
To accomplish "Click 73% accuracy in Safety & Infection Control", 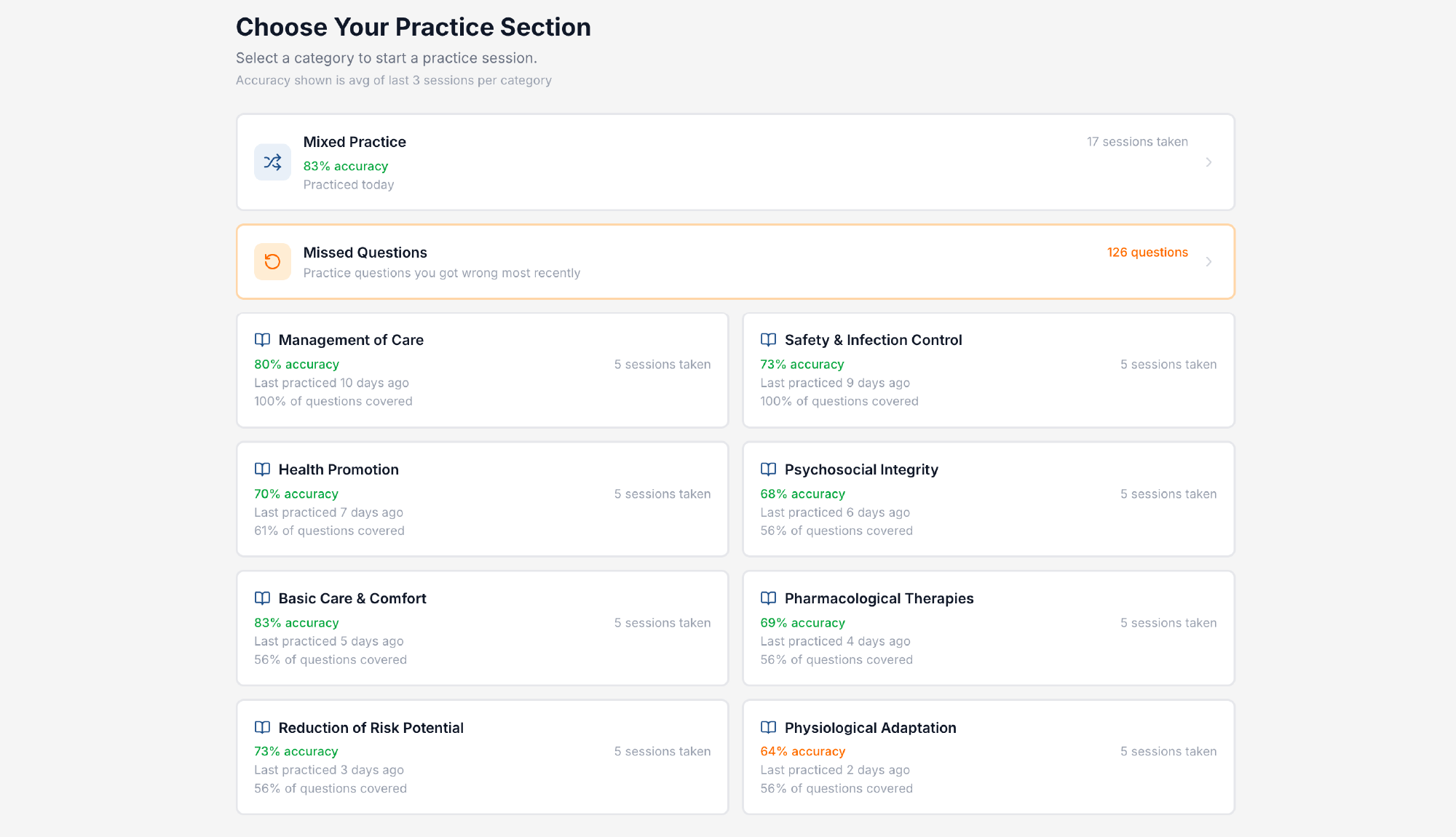I will tap(802, 364).
